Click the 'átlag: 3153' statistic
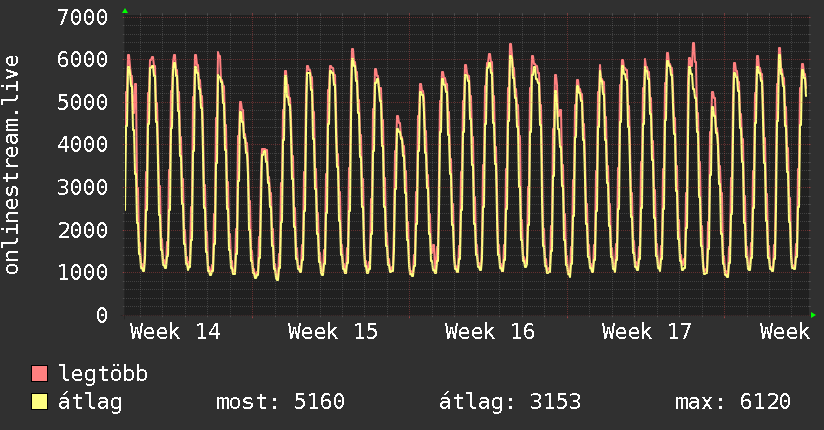This screenshot has height=430, width=824. pyautogui.click(x=510, y=402)
